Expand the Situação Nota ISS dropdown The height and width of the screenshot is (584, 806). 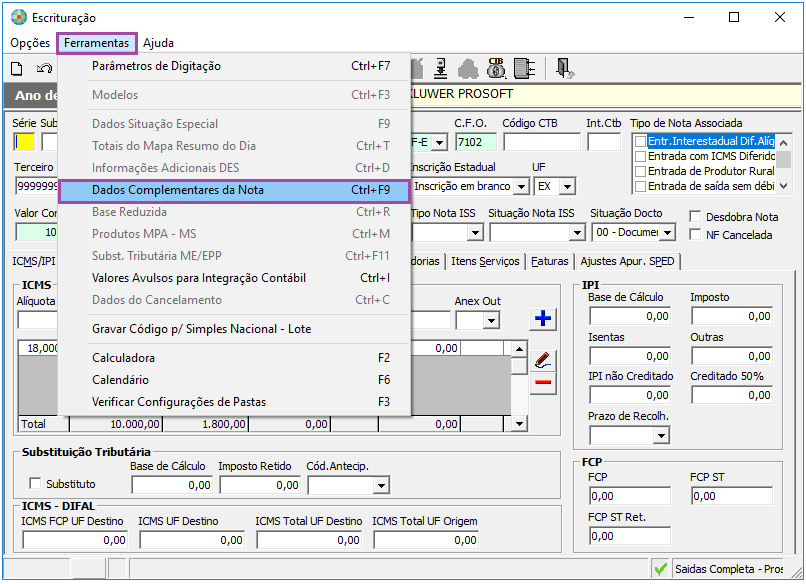pos(577,233)
